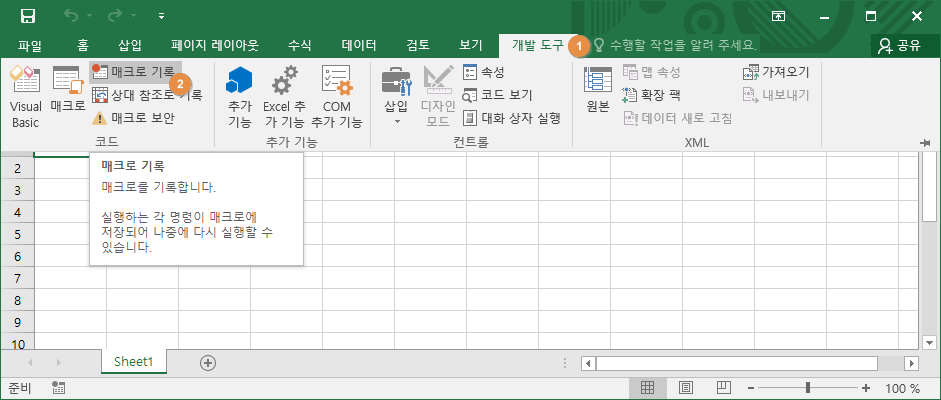The image size is (941, 400).
Task: Go to previous sheet arrow
Action: click(29, 362)
